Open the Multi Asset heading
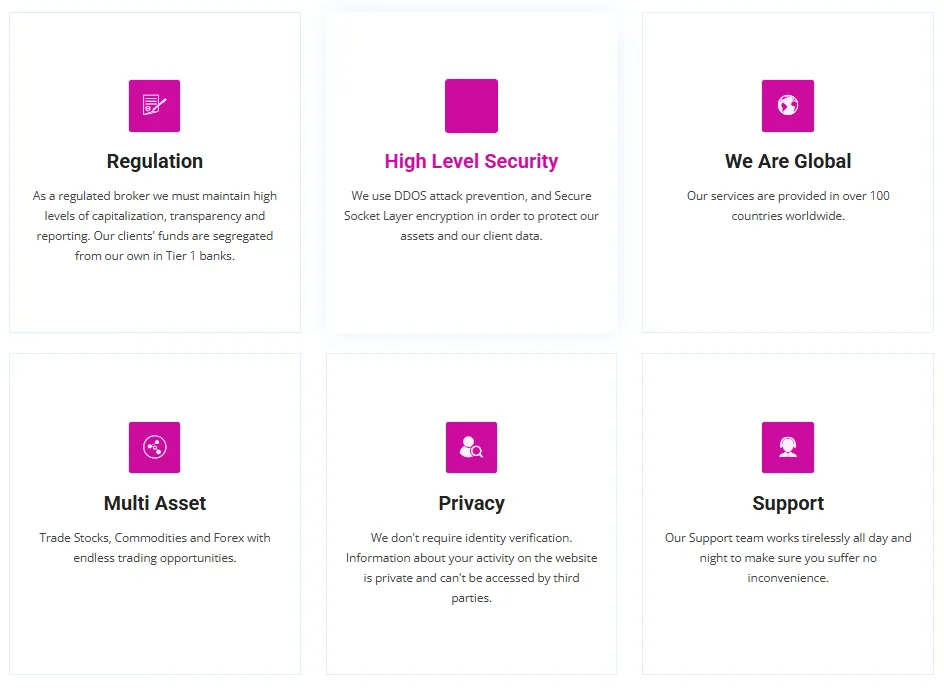Screen dimensions: 944x690 pos(155,503)
